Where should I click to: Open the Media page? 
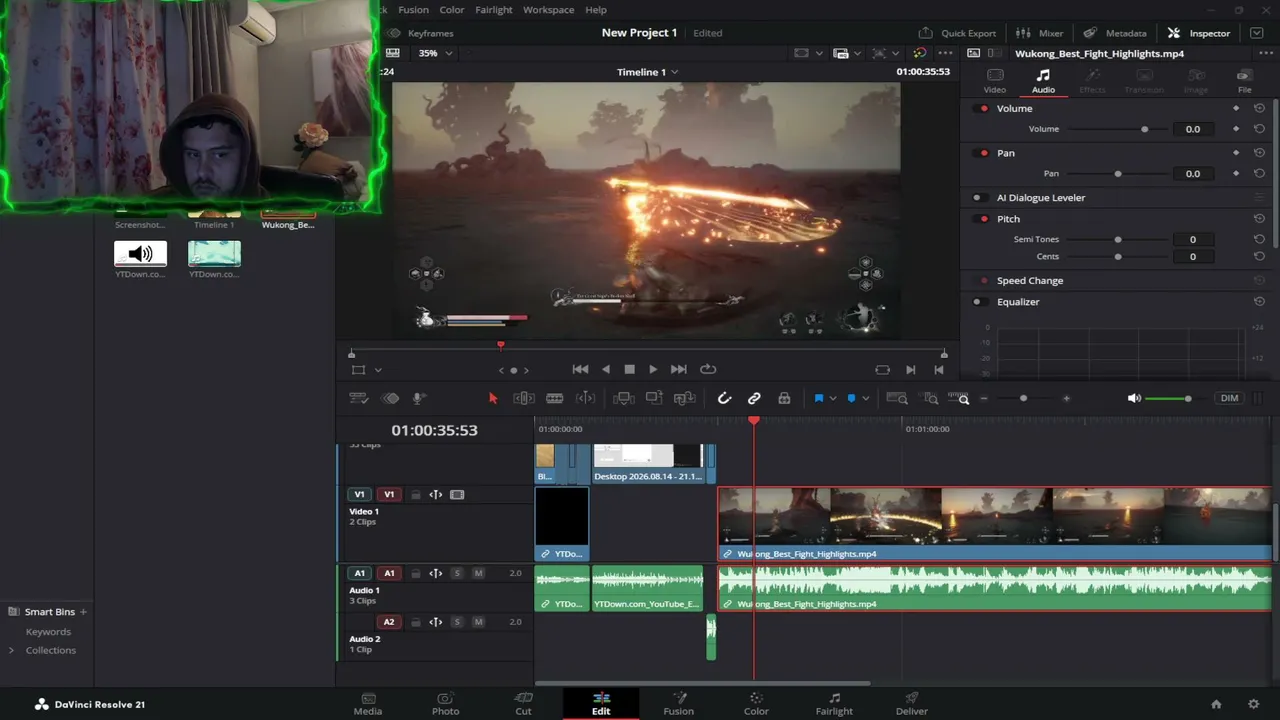point(368,704)
